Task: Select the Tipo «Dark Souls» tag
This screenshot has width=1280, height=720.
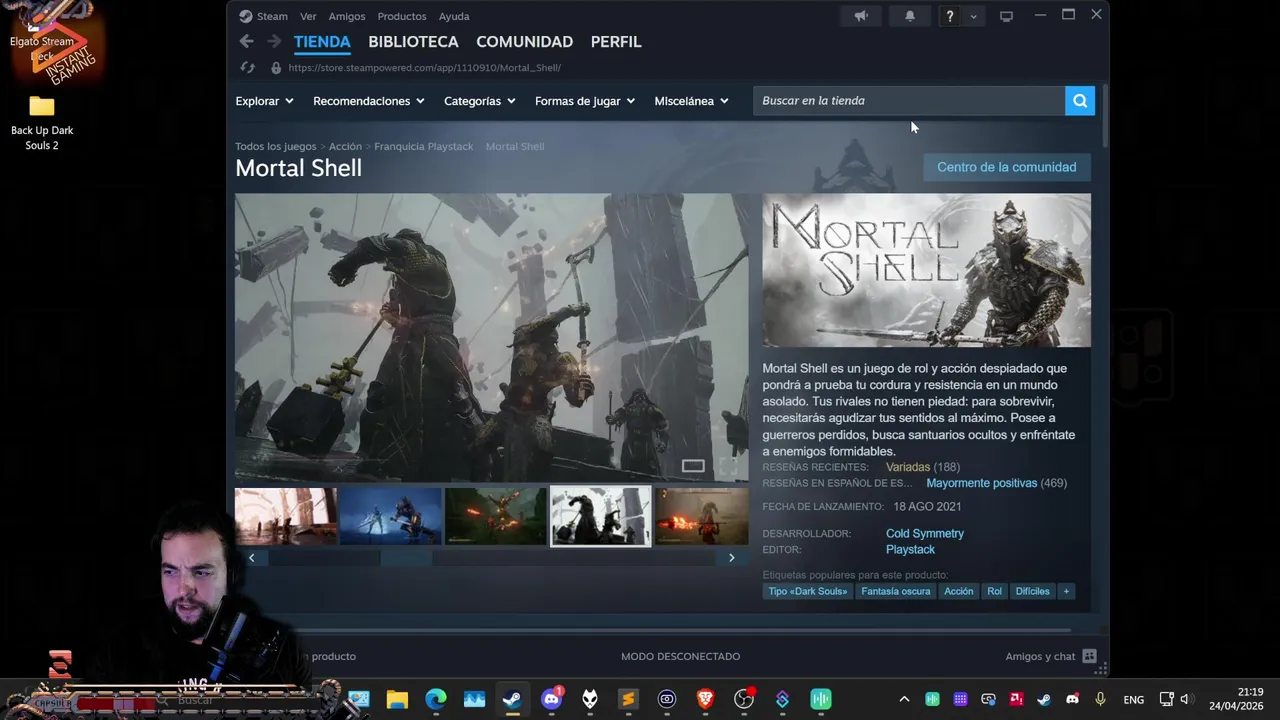Action: (x=808, y=591)
